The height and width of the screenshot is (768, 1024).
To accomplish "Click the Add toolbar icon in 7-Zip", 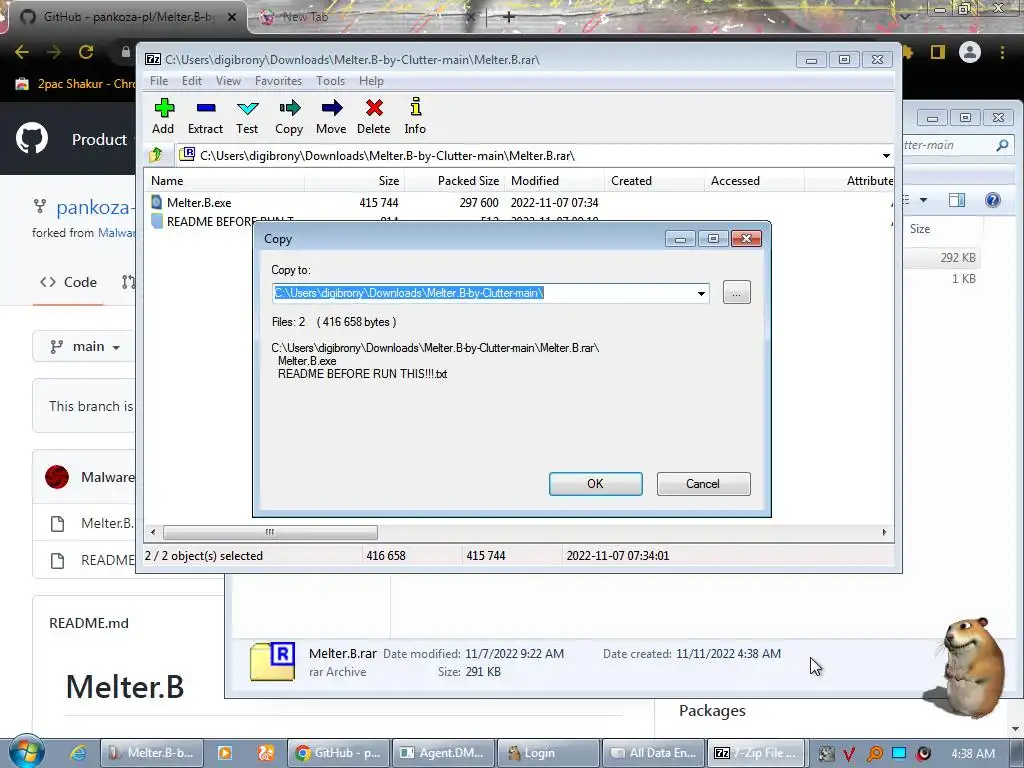I will click(163, 116).
